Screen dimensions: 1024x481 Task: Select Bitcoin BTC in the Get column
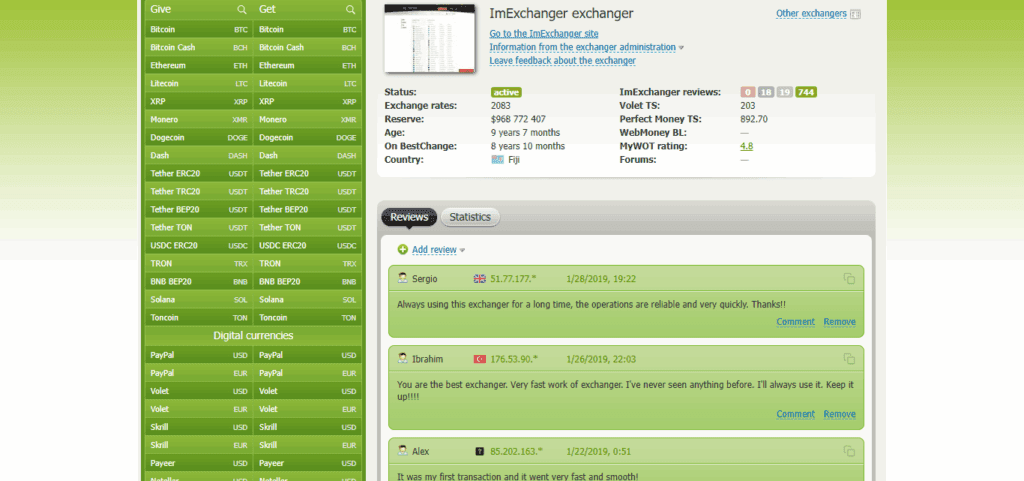(x=307, y=29)
